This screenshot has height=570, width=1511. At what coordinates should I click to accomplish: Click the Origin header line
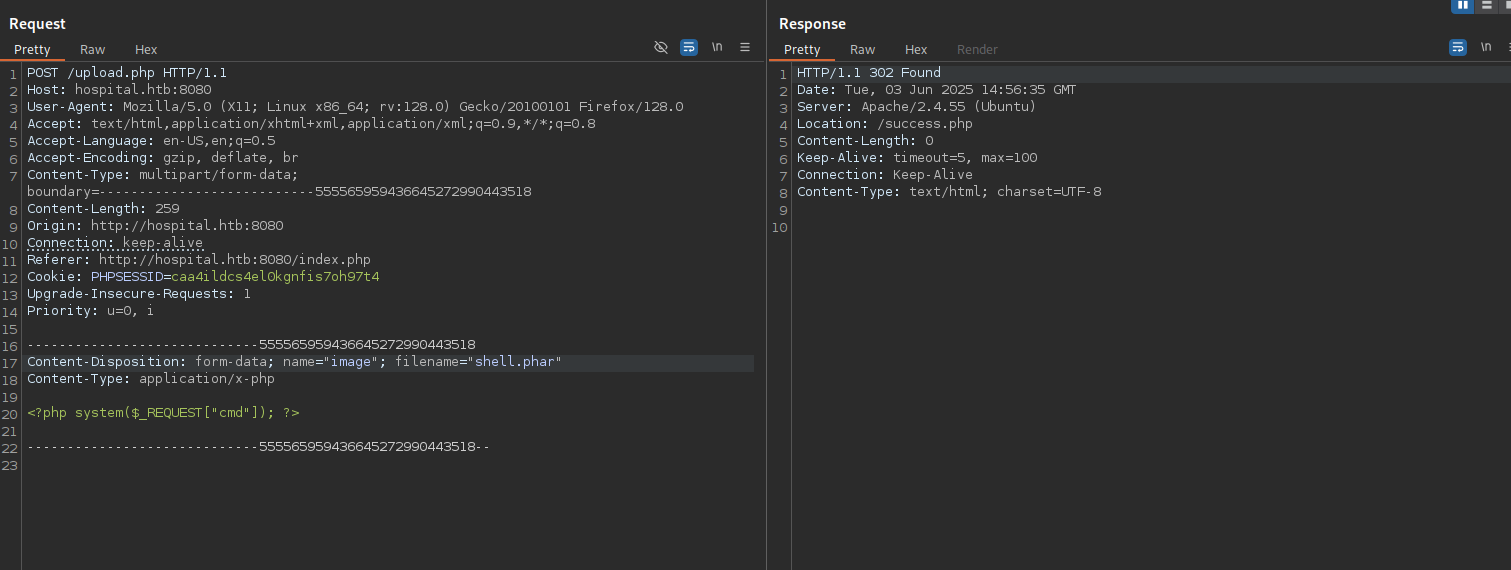155,226
